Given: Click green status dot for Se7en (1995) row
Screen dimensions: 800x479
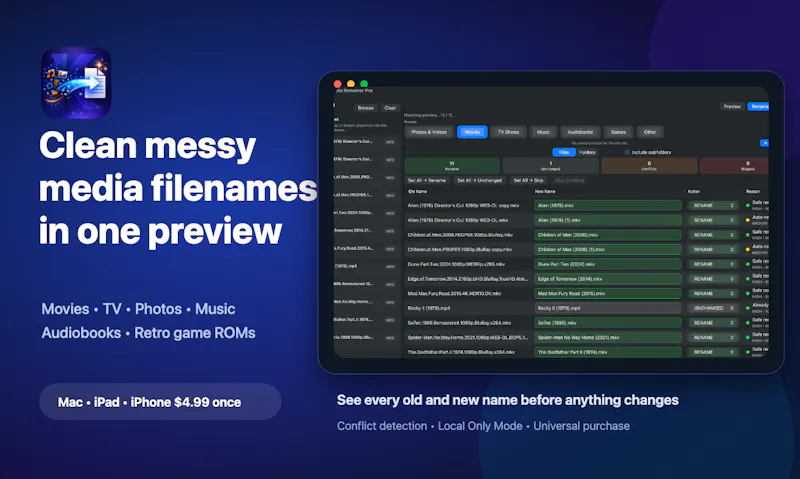Looking at the screenshot, I should [747, 323].
